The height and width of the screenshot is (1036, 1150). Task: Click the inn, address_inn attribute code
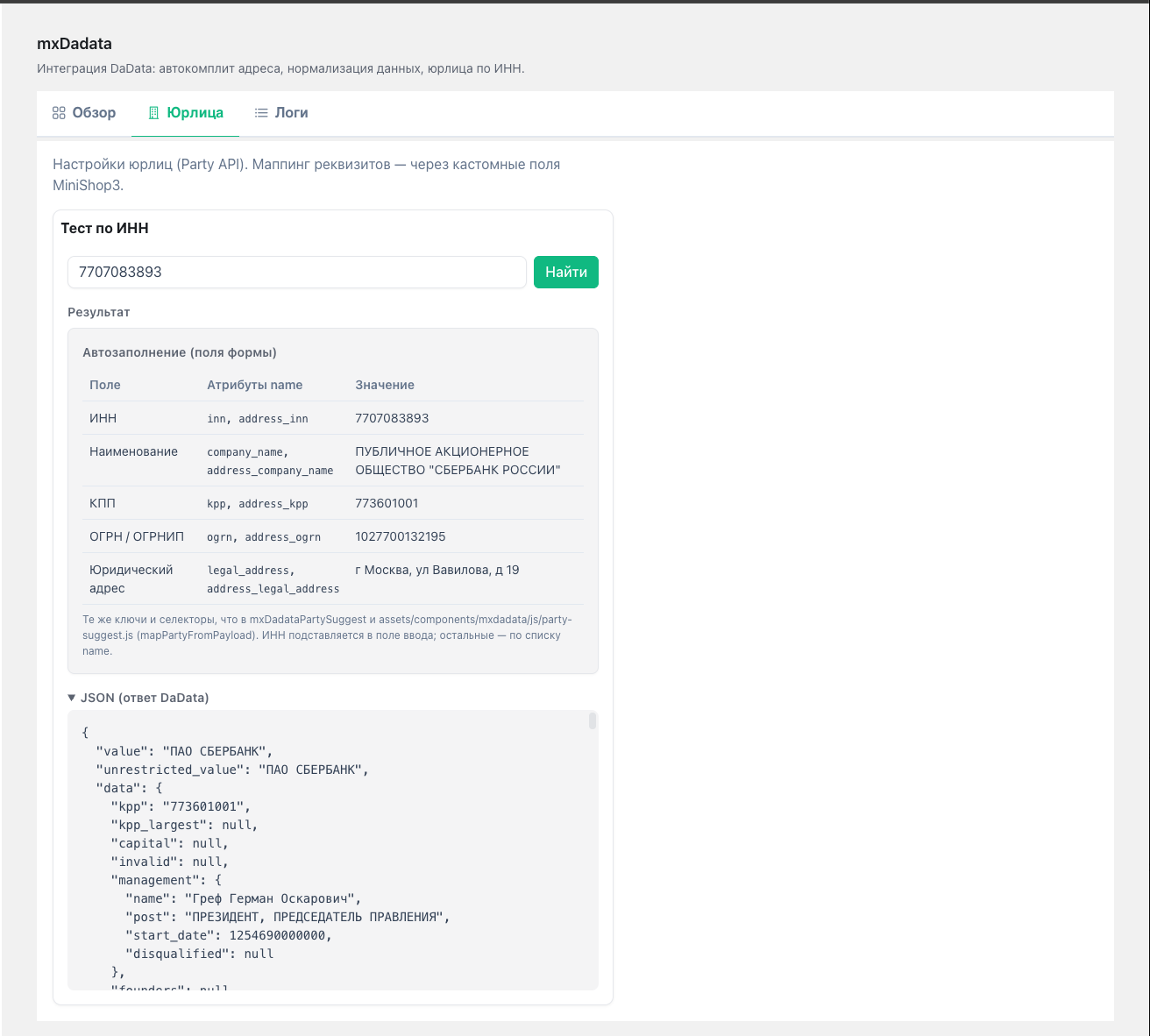[258, 419]
